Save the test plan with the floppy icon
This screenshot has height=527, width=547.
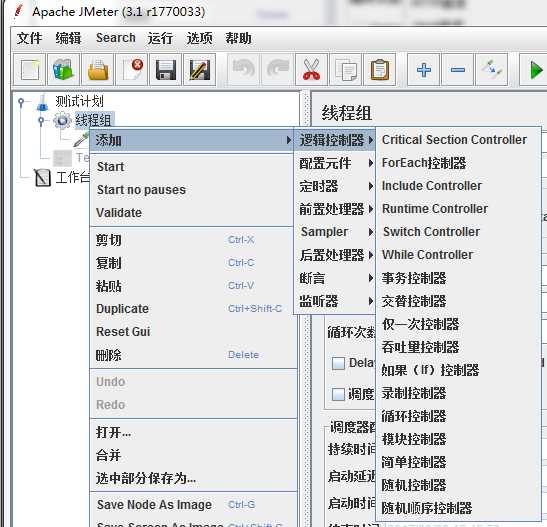click(166, 69)
